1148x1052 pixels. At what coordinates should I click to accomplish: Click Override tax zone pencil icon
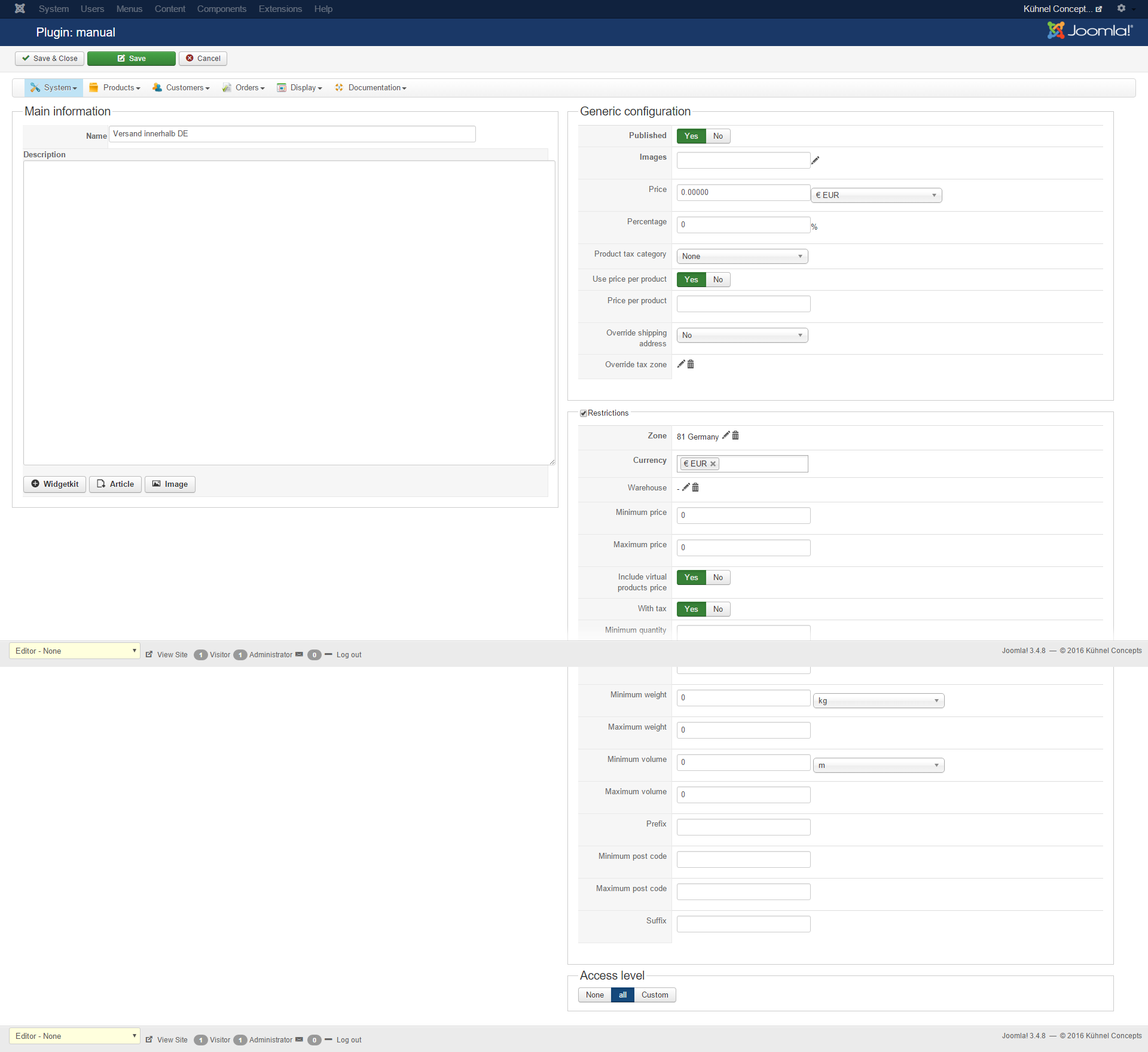pyautogui.click(x=681, y=364)
